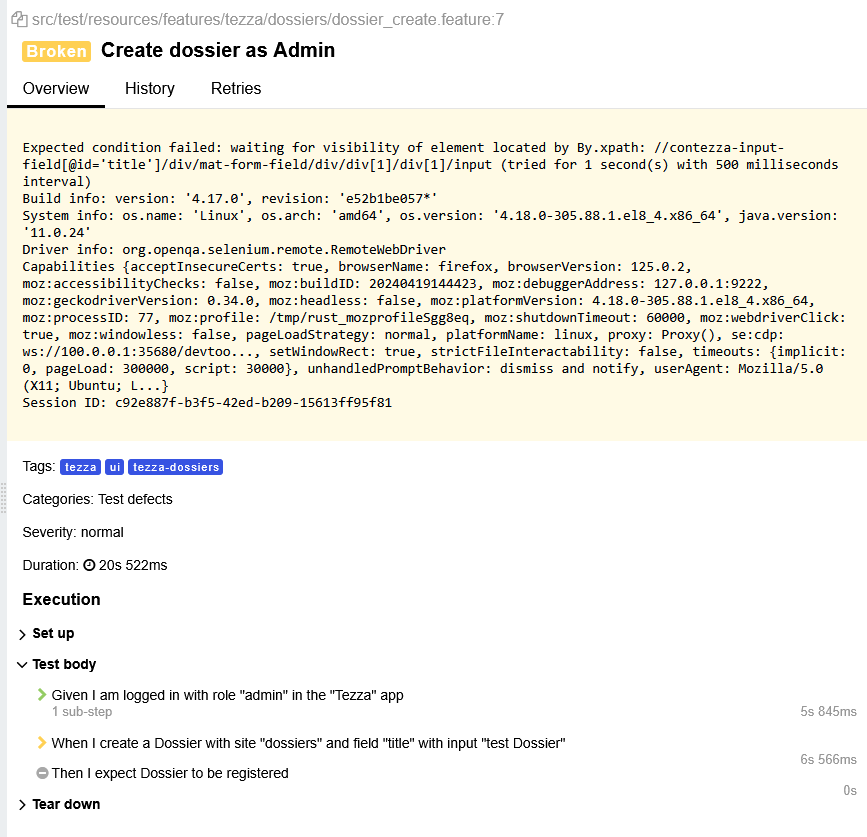Click the feature file path text
Image resolution: width=867 pixels, height=837 pixels.
(x=268, y=19)
